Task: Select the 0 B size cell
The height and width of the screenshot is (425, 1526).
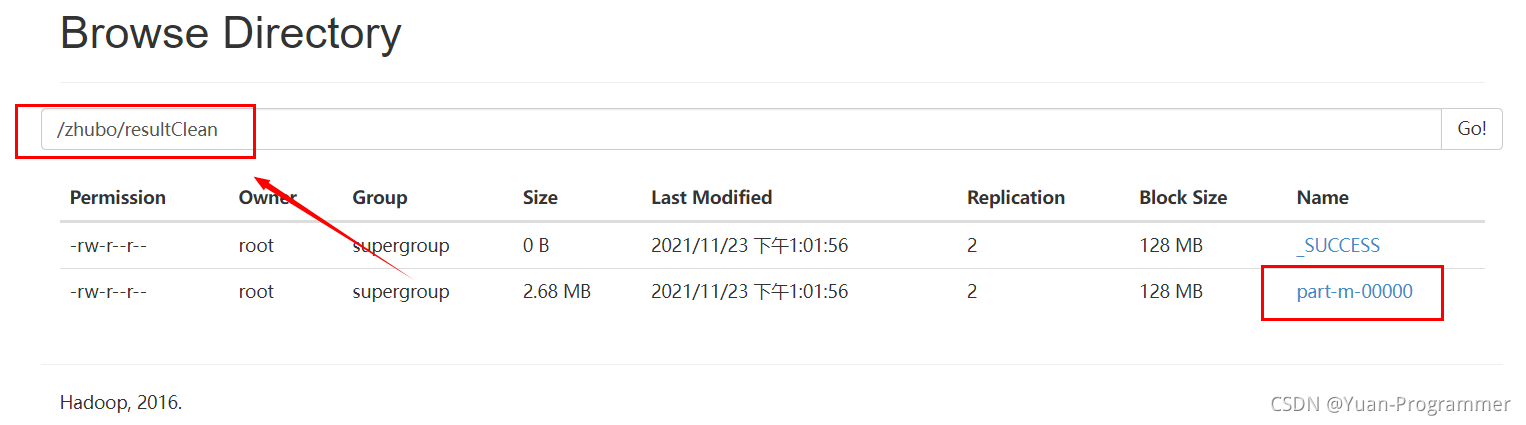Action: (536, 246)
